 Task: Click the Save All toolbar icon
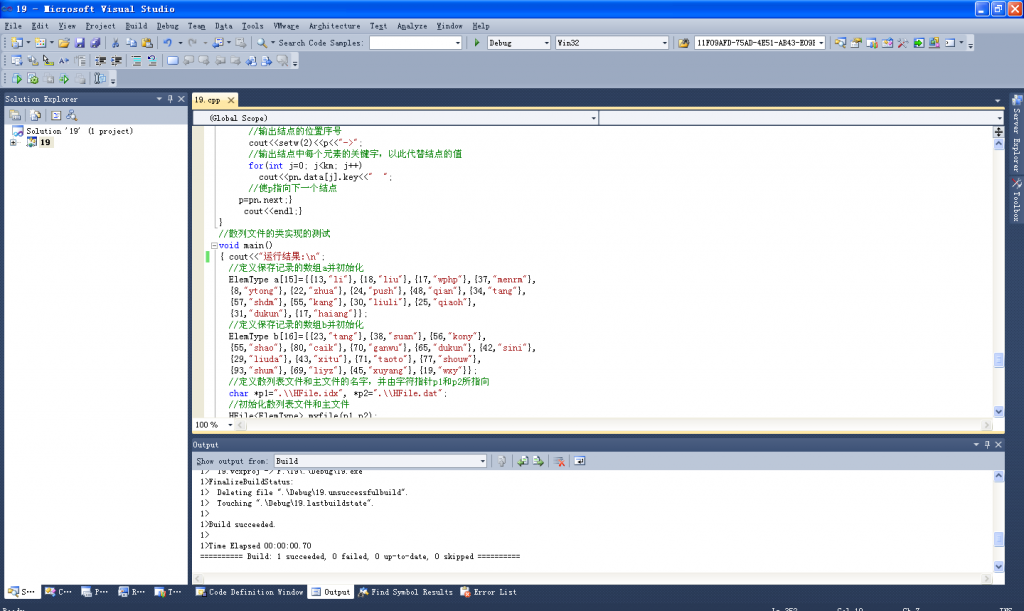coord(95,43)
